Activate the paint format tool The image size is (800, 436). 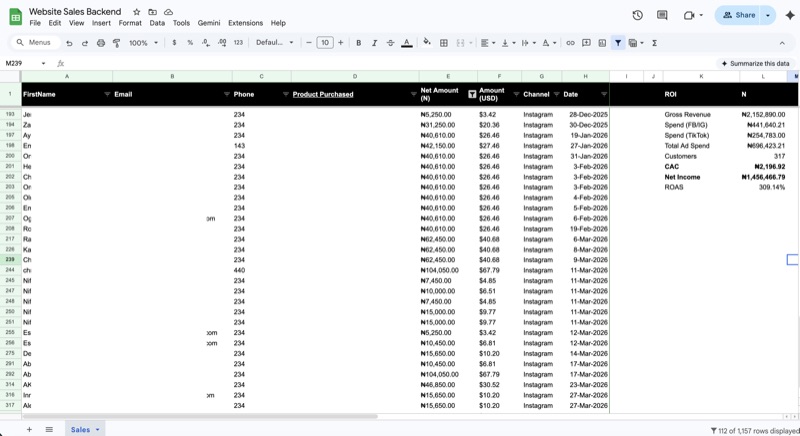116,43
